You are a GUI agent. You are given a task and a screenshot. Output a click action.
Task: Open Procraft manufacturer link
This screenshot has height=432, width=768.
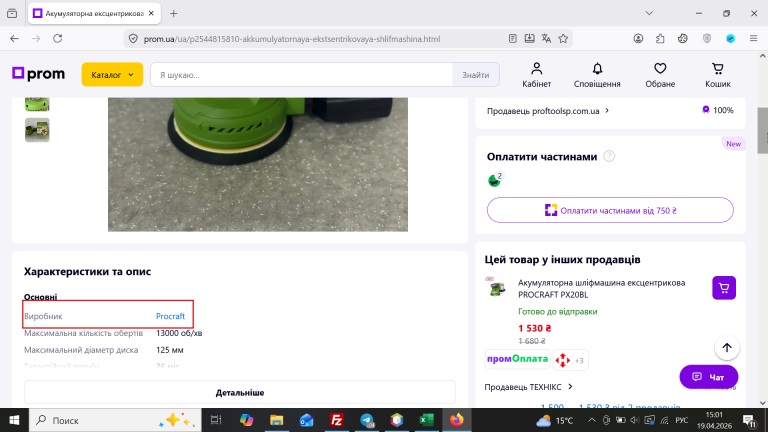(170, 316)
